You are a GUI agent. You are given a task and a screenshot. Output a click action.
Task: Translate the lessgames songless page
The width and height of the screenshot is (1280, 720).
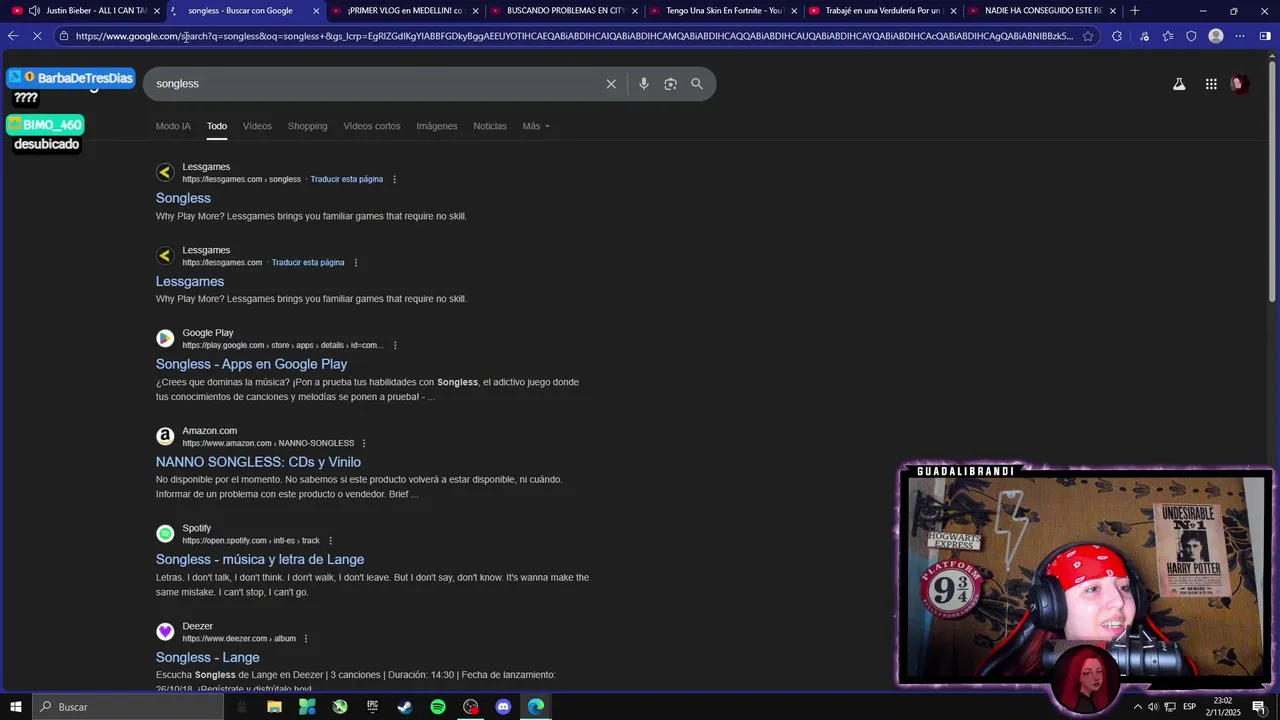[346, 179]
